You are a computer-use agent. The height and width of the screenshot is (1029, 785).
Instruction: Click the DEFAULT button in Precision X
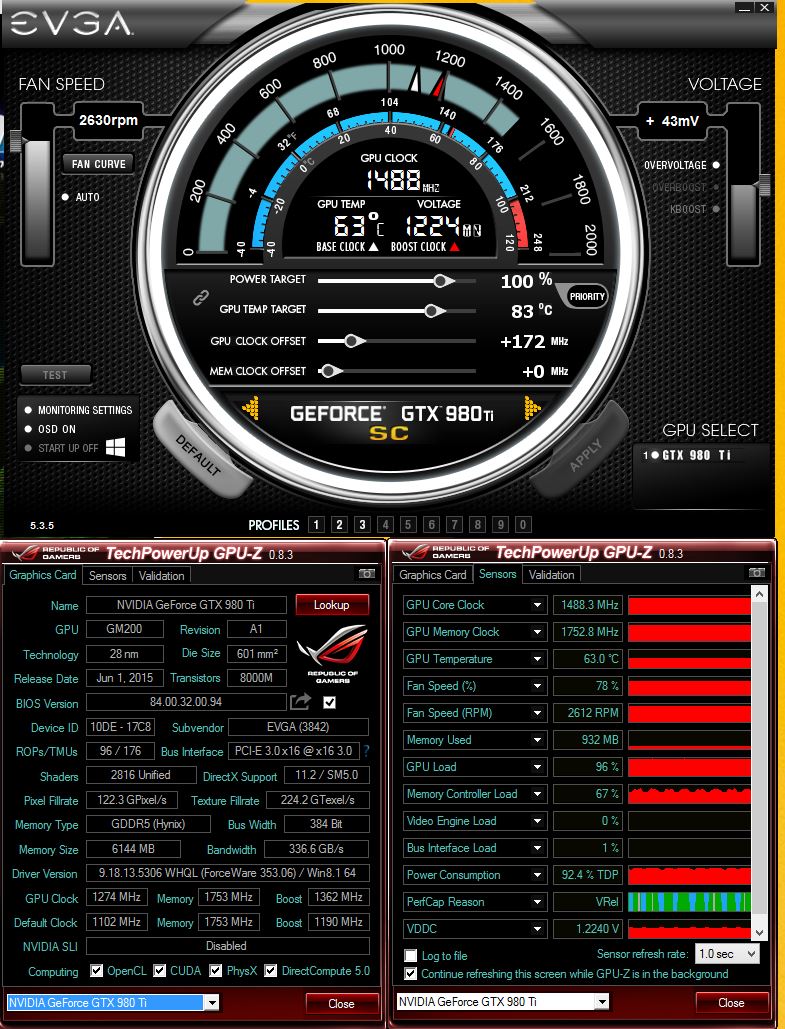(x=200, y=453)
